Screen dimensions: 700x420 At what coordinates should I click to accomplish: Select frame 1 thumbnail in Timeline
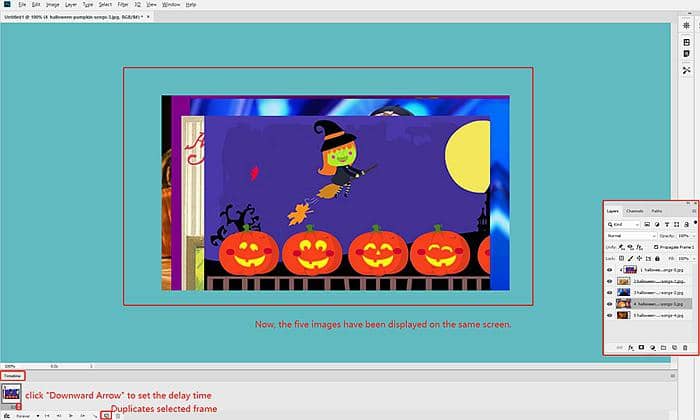11,394
